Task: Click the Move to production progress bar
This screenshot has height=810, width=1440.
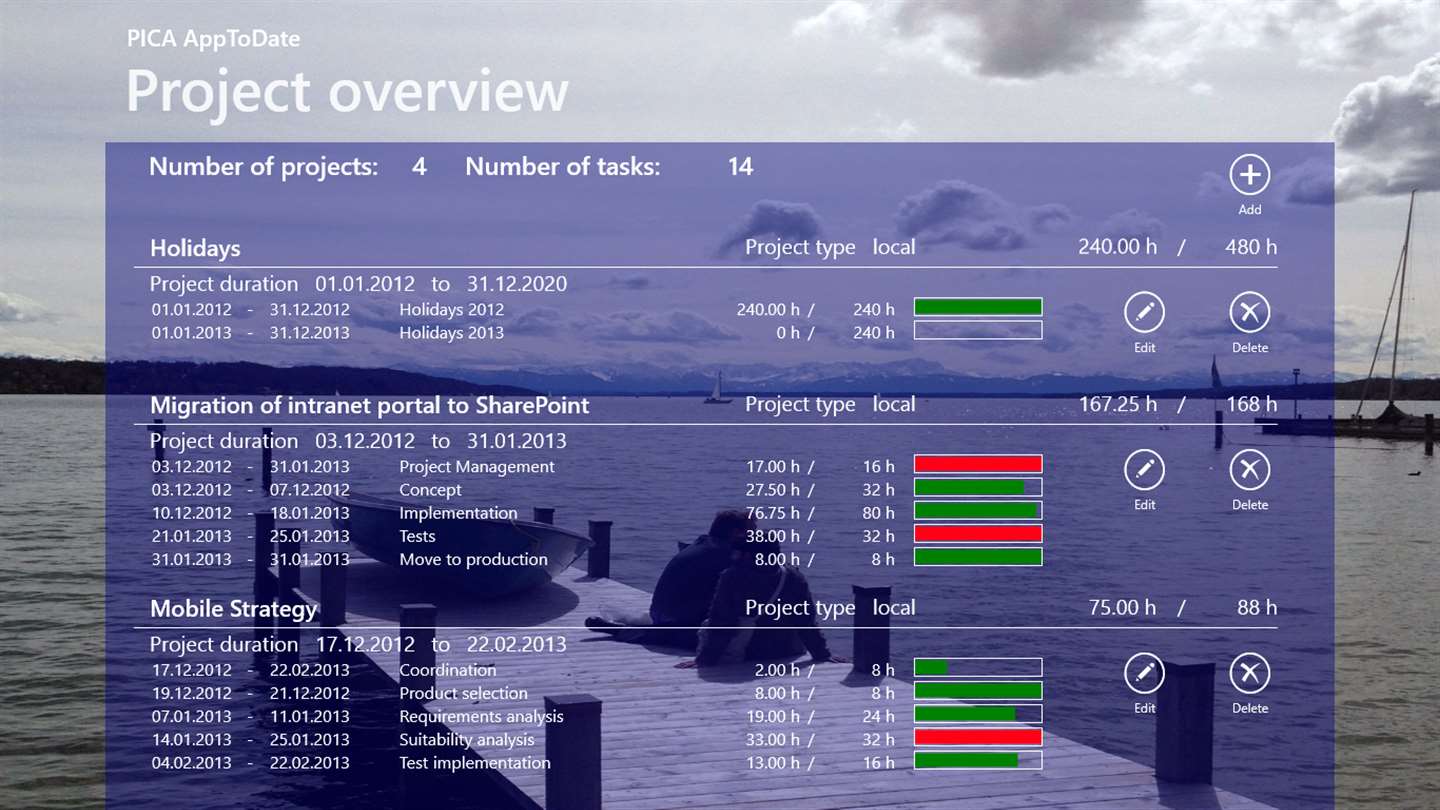Action: (x=978, y=557)
